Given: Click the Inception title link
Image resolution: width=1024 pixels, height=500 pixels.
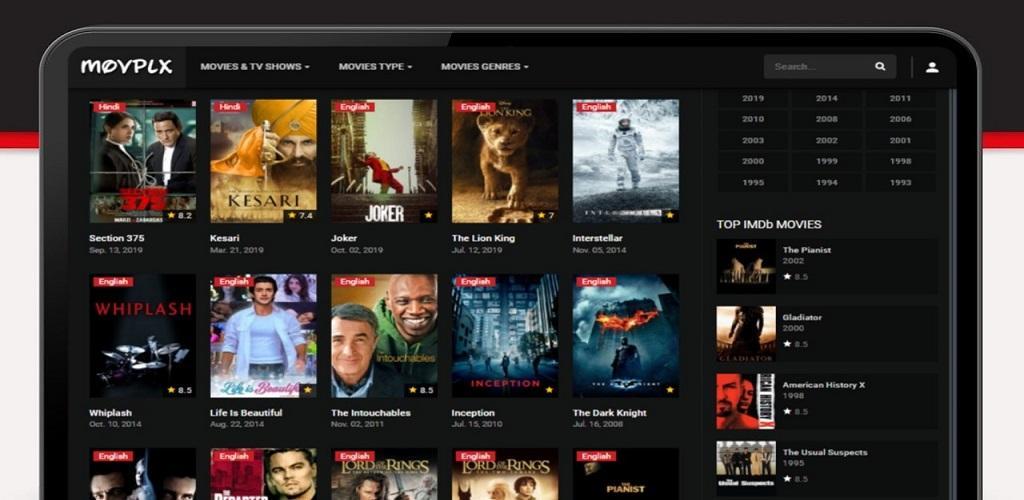Looking at the screenshot, I should pyautogui.click(x=473, y=413).
